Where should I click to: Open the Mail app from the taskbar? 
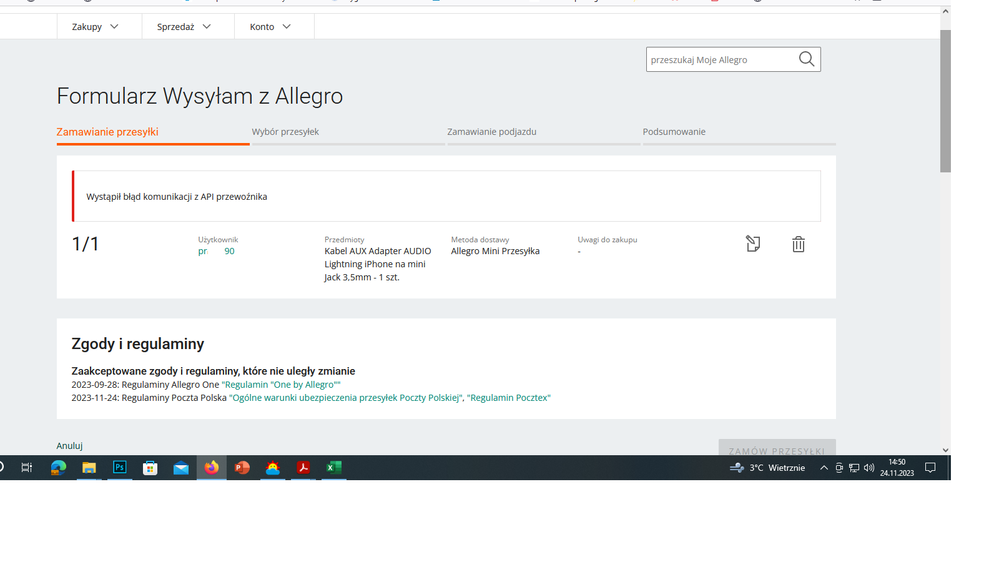(x=181, y=468)
